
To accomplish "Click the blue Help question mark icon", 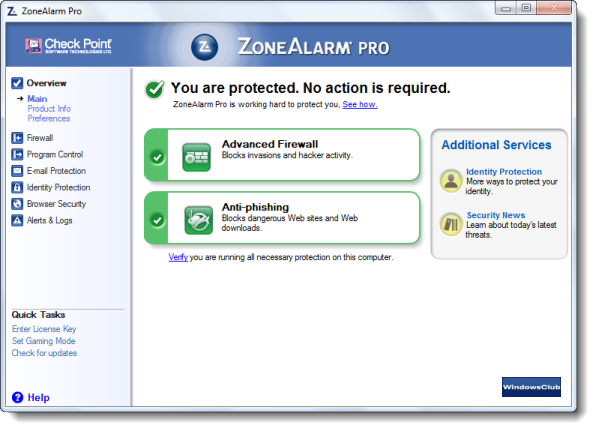I will [x=17, y=397].
